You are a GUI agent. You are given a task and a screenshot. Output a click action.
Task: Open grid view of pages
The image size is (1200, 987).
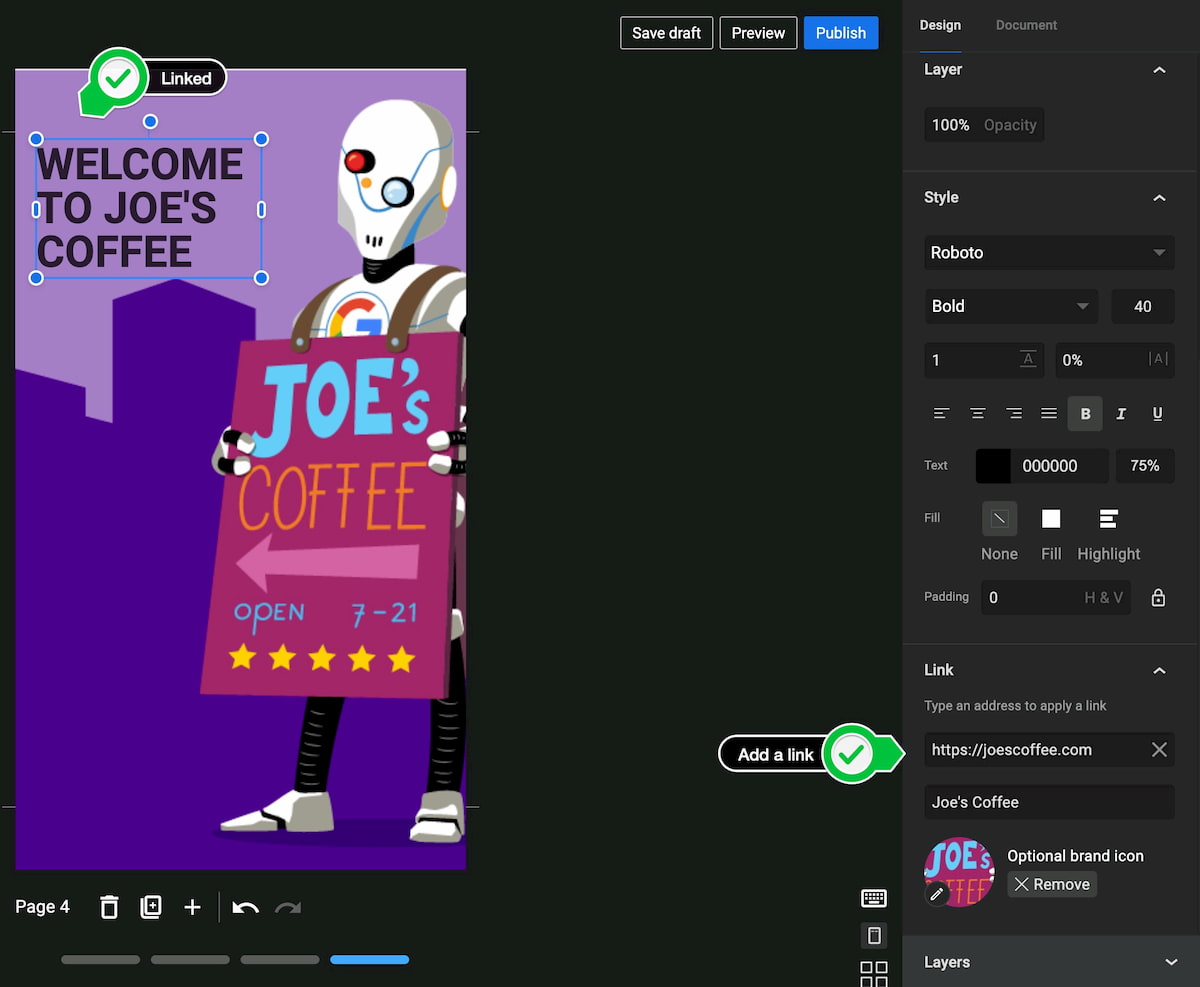[x=873, y=973]
